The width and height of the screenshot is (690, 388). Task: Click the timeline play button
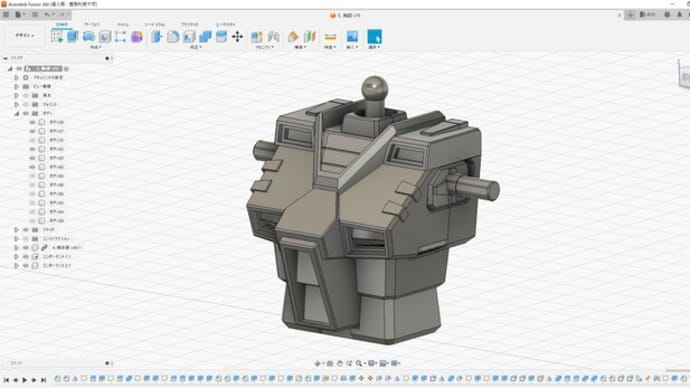tap(25, 380)
